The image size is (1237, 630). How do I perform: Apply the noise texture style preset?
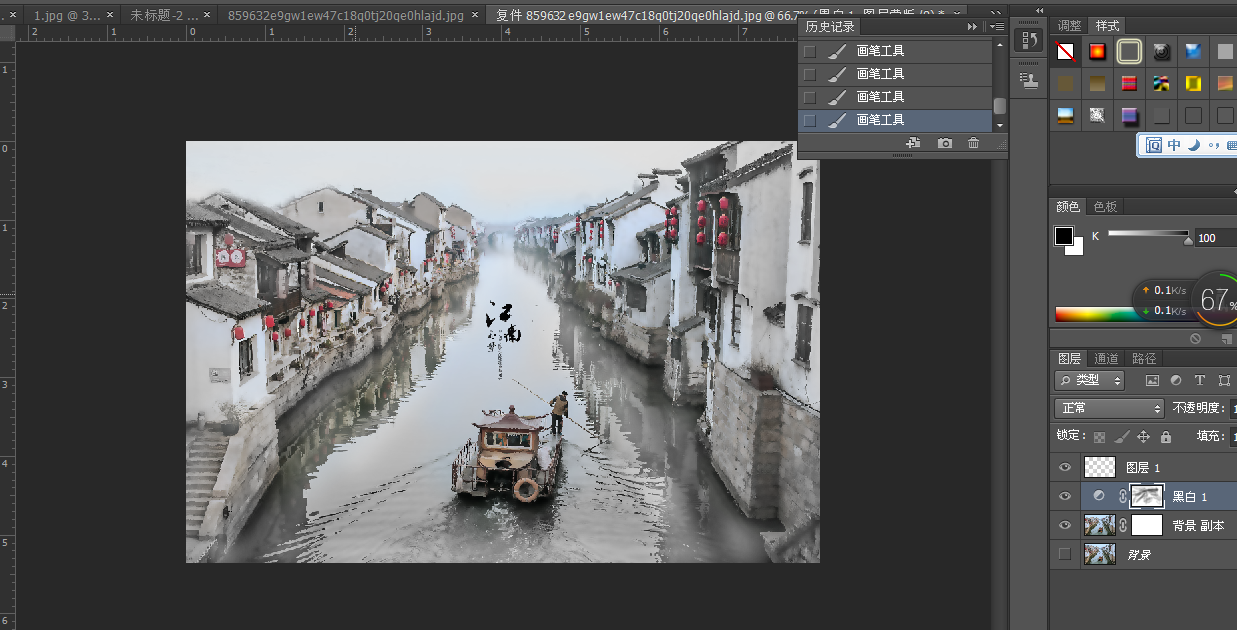(x=1098, y=116)
